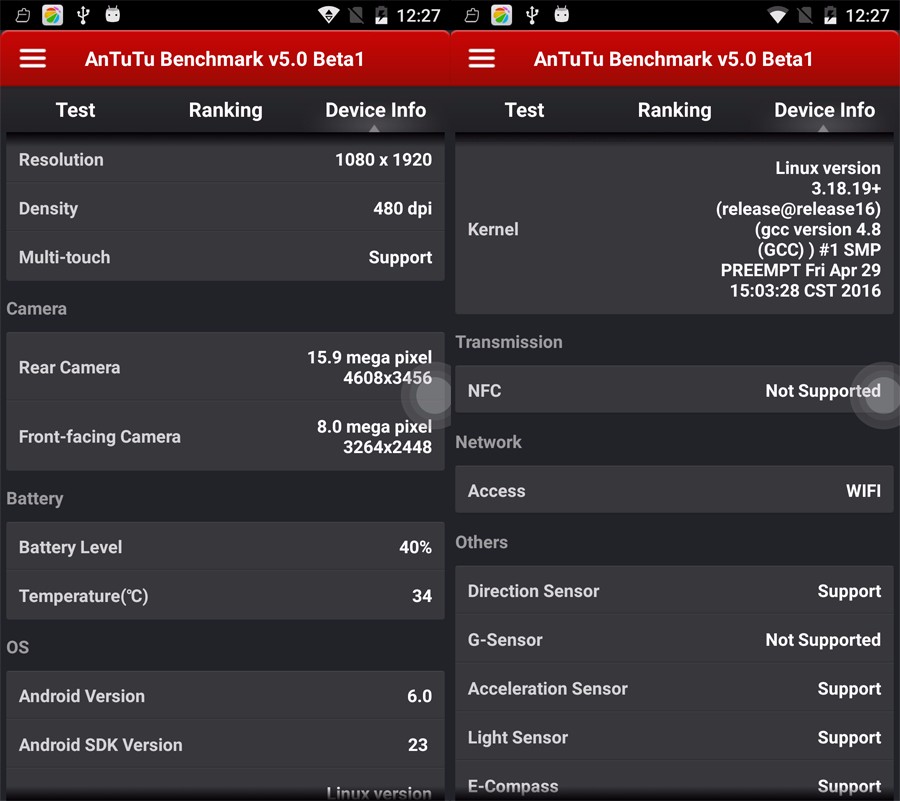The width and height of the screenshot is (900, 801).
Task: Open hamburger menu in left phone screen
Action: click(33, 58)
